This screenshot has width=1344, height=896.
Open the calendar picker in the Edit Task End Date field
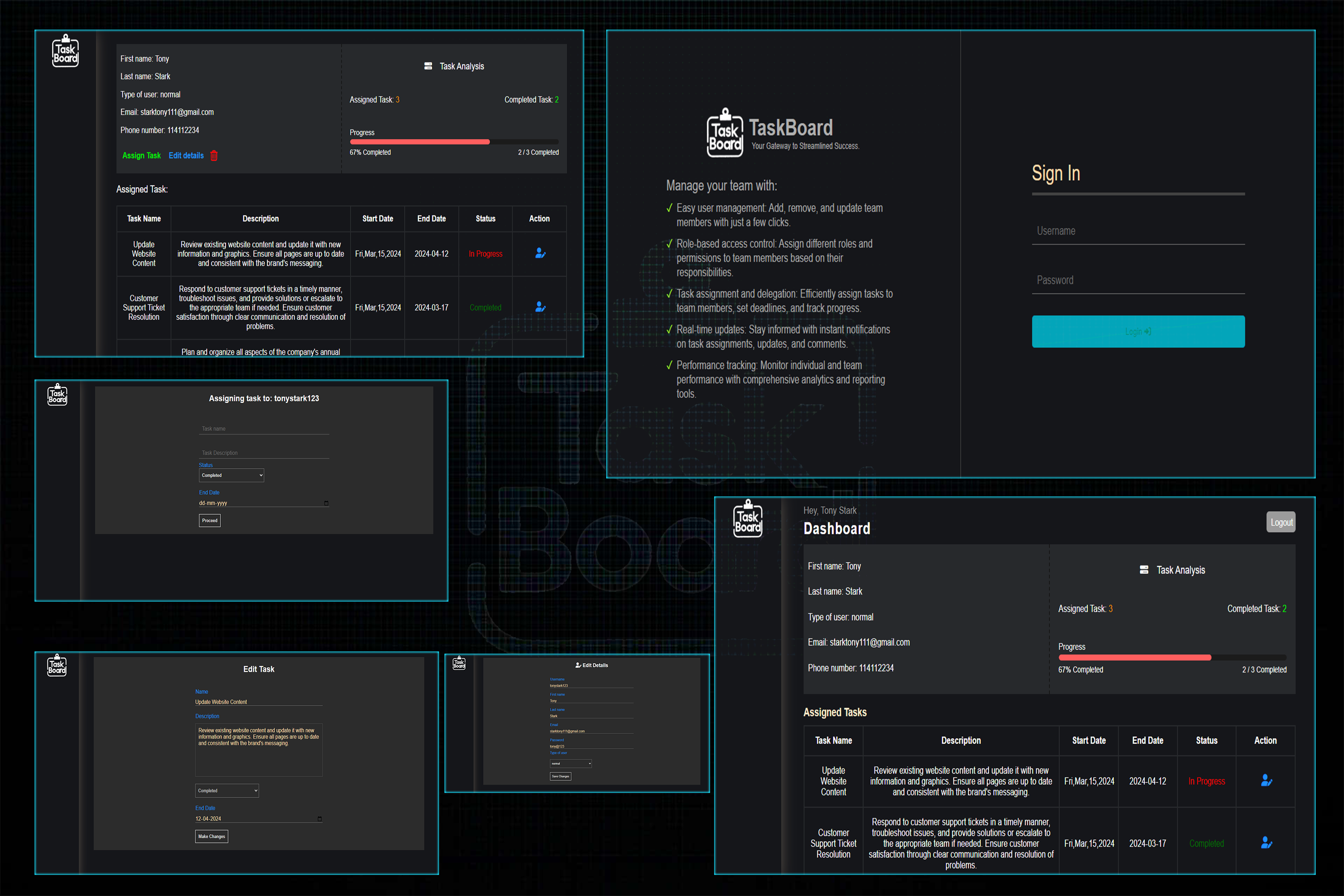319,819
